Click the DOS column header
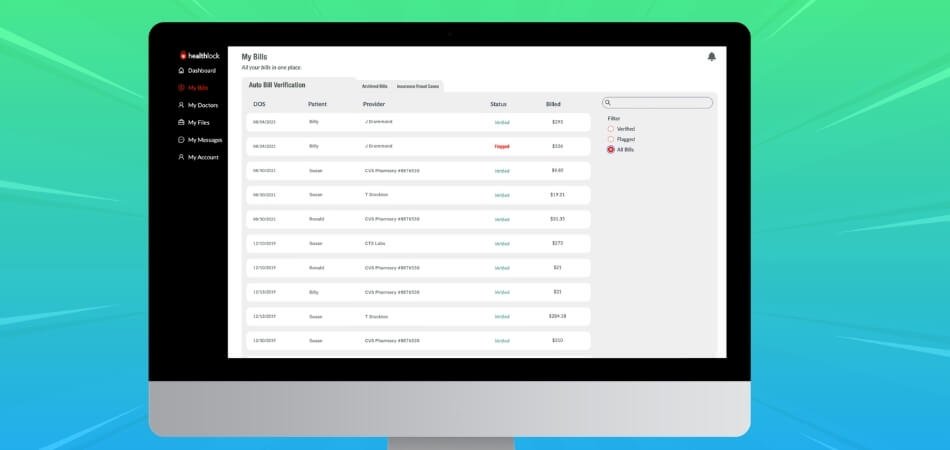The width and height of the screenshot is (950, 450). point(259,104)
